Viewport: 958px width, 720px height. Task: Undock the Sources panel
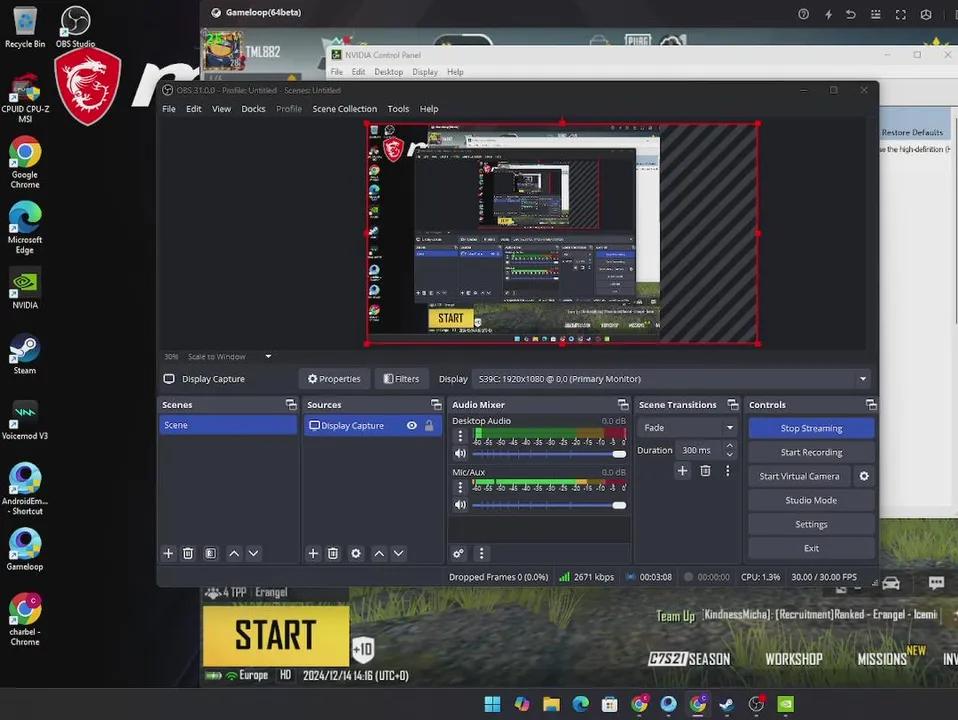coord(436,404)
